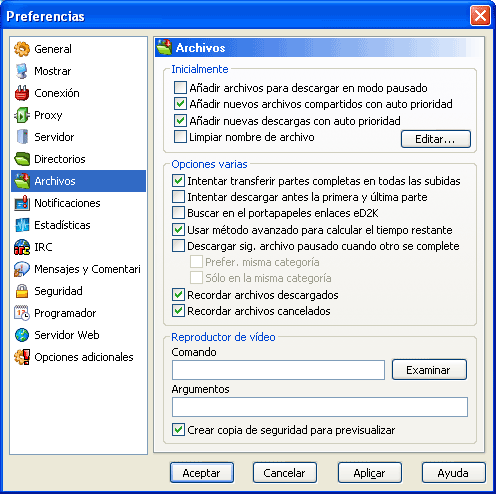Enable adding files in paused mode

click(x=180, y=88)
